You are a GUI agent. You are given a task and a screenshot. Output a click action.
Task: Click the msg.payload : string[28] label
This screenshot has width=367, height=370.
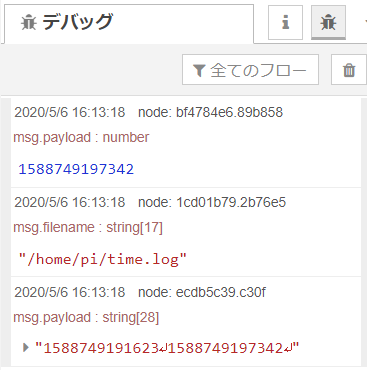[x=86, y=317]
